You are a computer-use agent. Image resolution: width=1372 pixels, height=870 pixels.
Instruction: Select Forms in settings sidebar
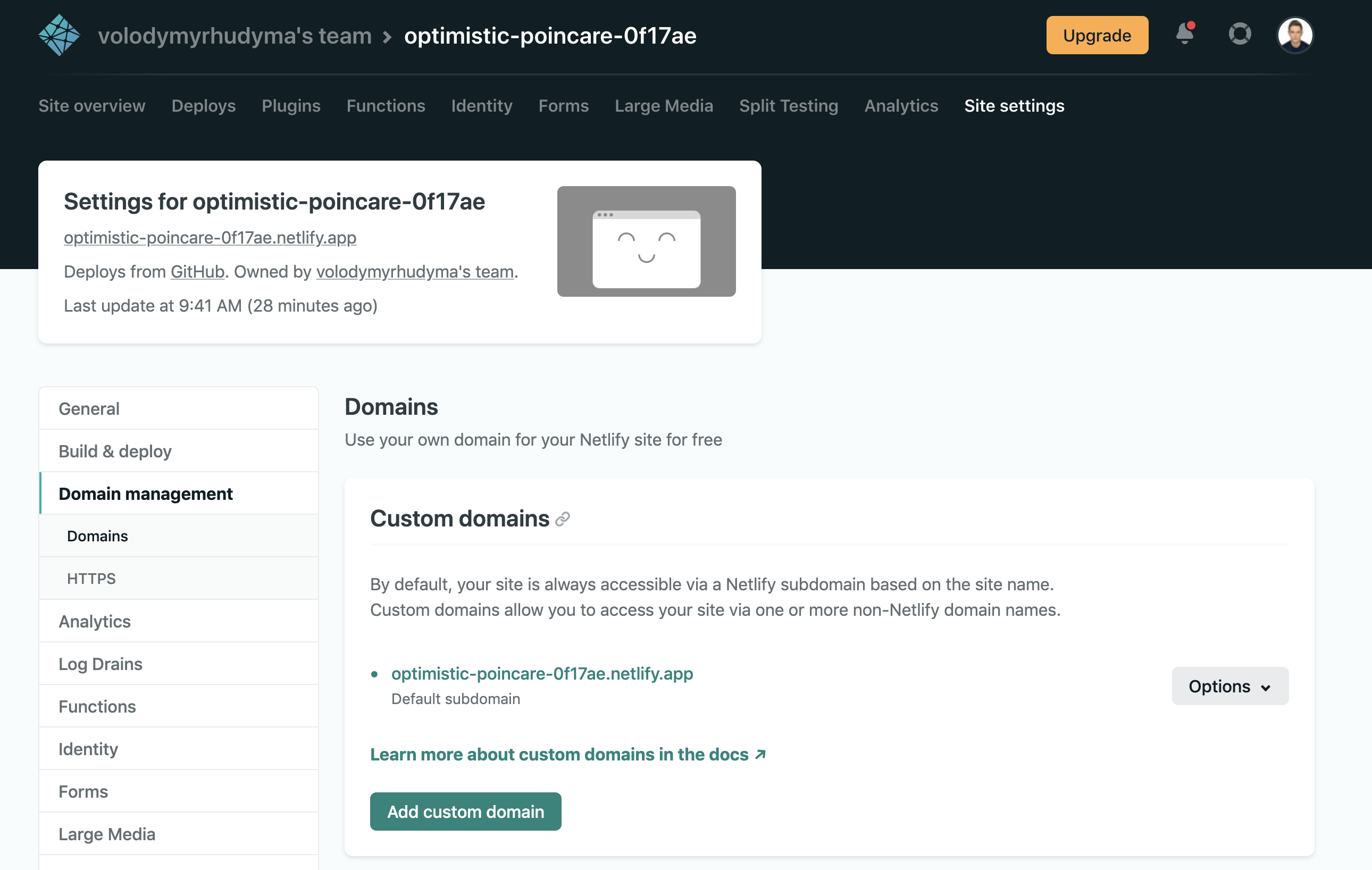point(178,791)
